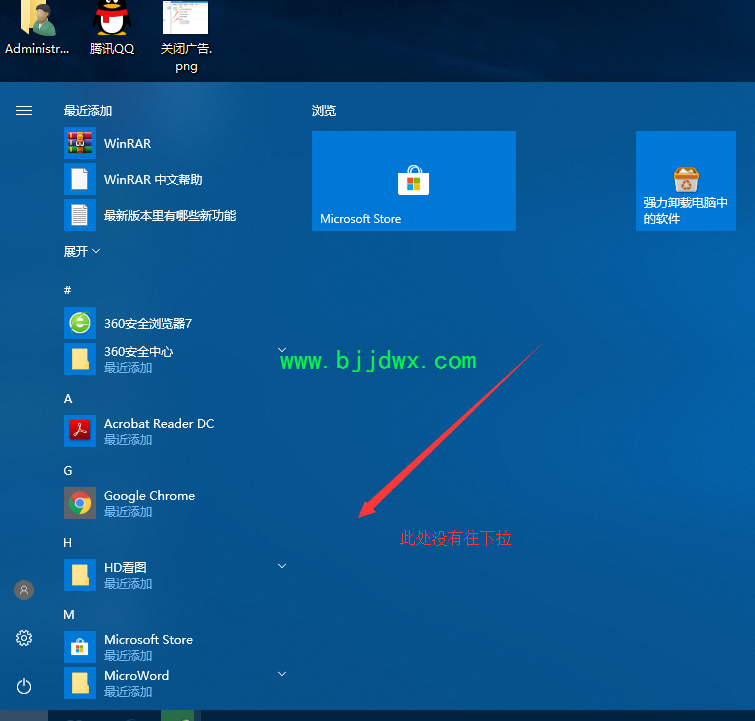Click the Administrator desktop folder icon
The height and width of the screenshot is (721, 755).
pos(37,29)
